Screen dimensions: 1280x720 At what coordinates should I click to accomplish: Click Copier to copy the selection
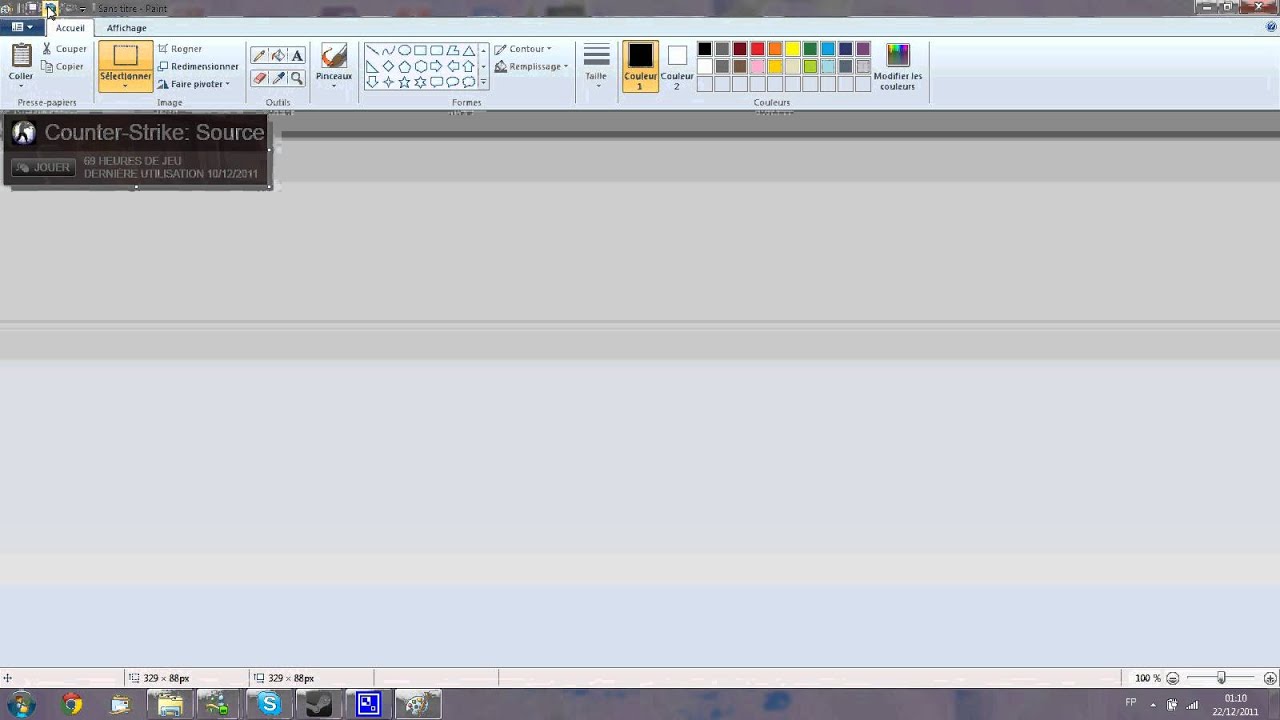(x=63, y=67)
